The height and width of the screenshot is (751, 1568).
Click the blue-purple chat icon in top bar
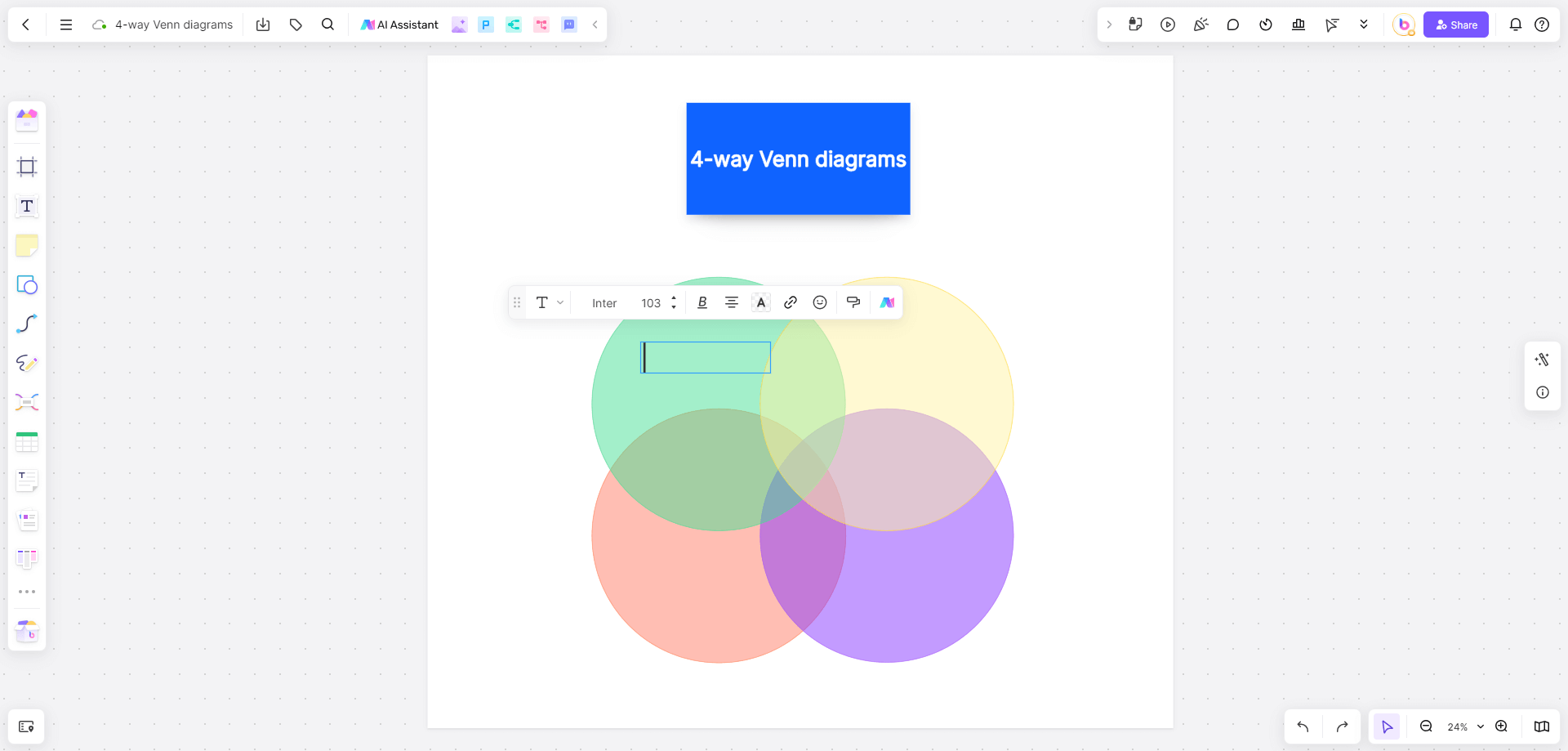(x=569, y=25)
